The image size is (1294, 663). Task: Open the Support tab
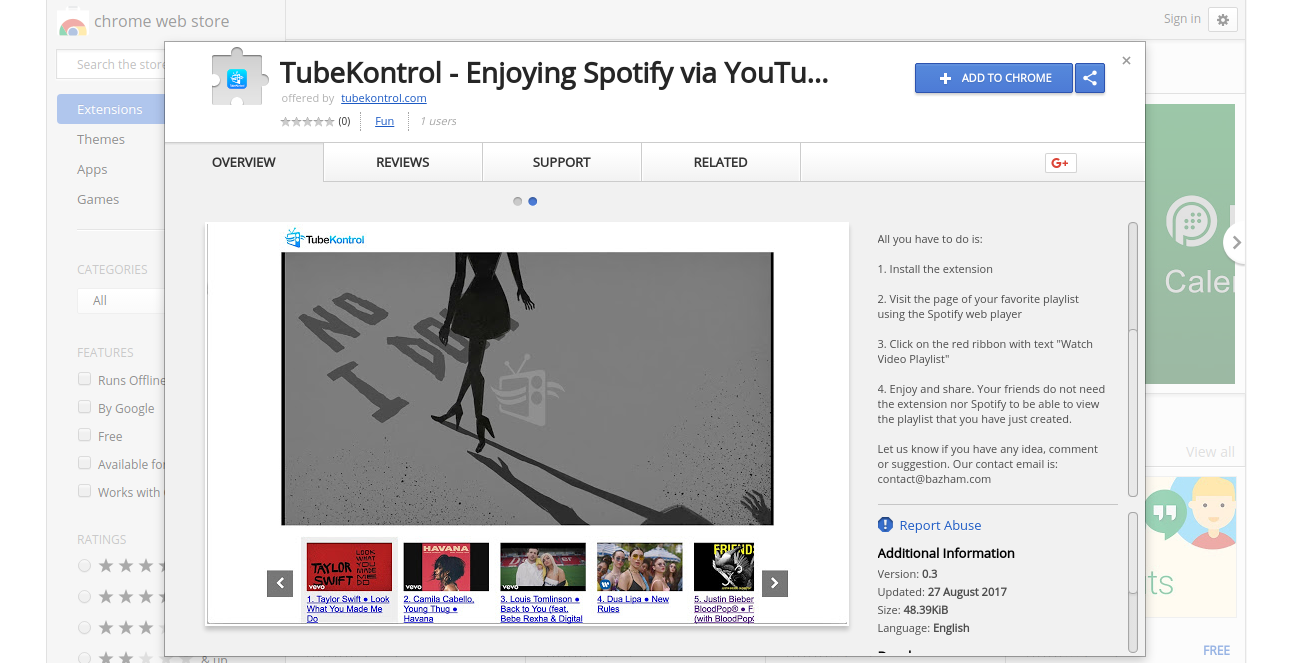[561, 162]
